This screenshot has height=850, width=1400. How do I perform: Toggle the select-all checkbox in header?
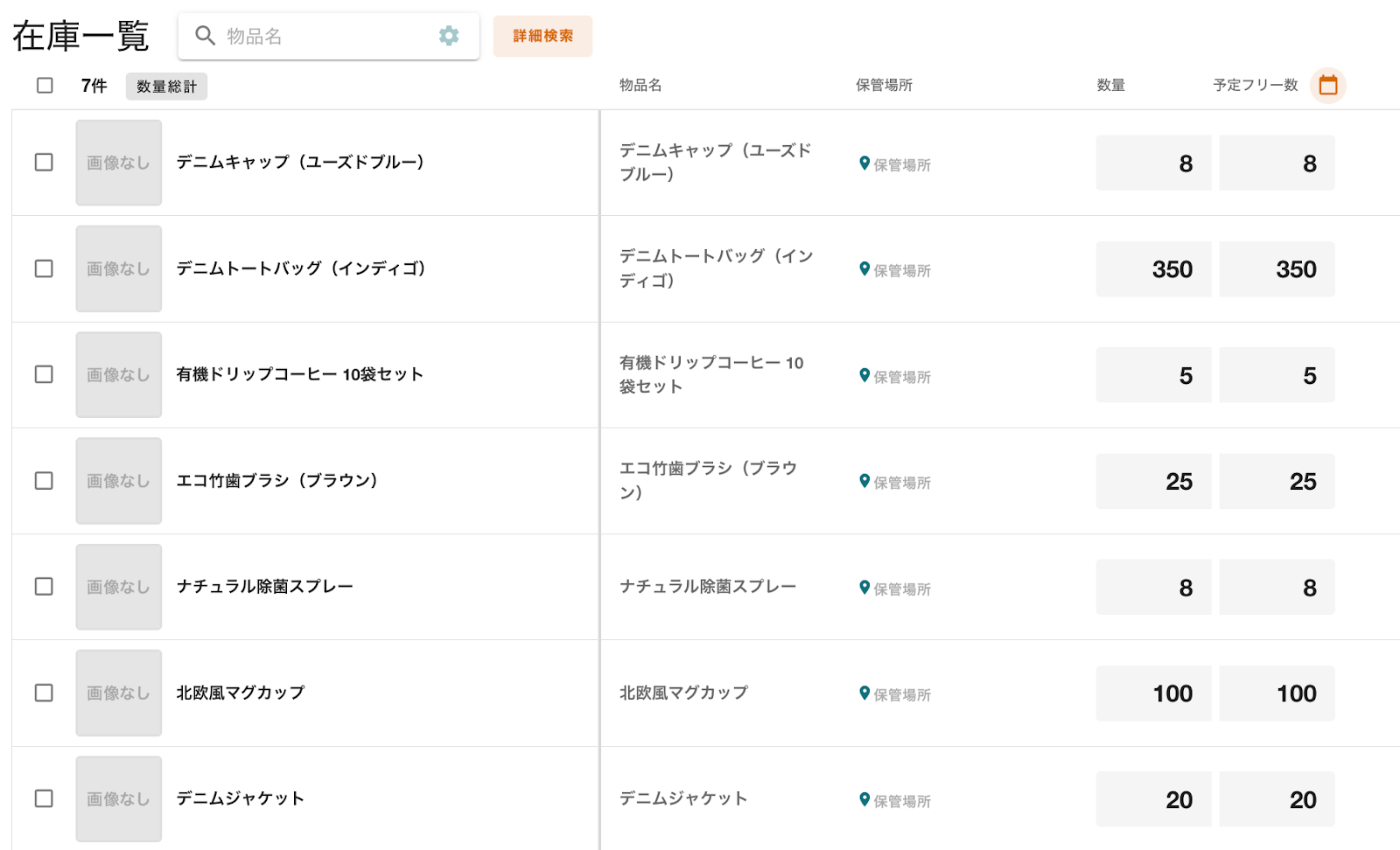45,86
